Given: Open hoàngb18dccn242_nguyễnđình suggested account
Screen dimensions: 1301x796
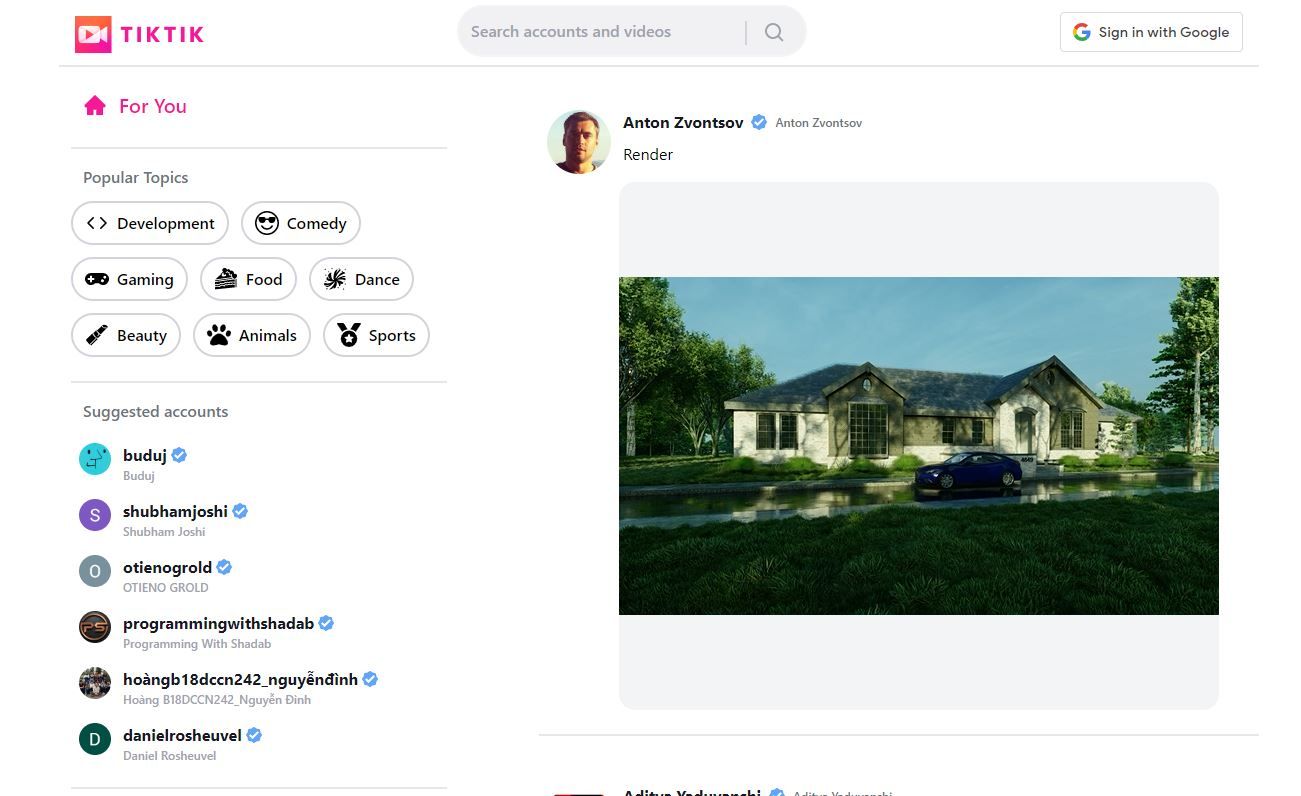Looking at the screenshot, I should [228, 688].
